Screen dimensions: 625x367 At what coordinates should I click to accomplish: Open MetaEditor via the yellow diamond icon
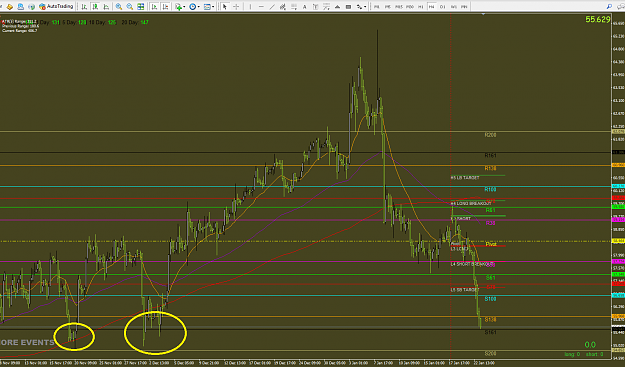(10, 7)
